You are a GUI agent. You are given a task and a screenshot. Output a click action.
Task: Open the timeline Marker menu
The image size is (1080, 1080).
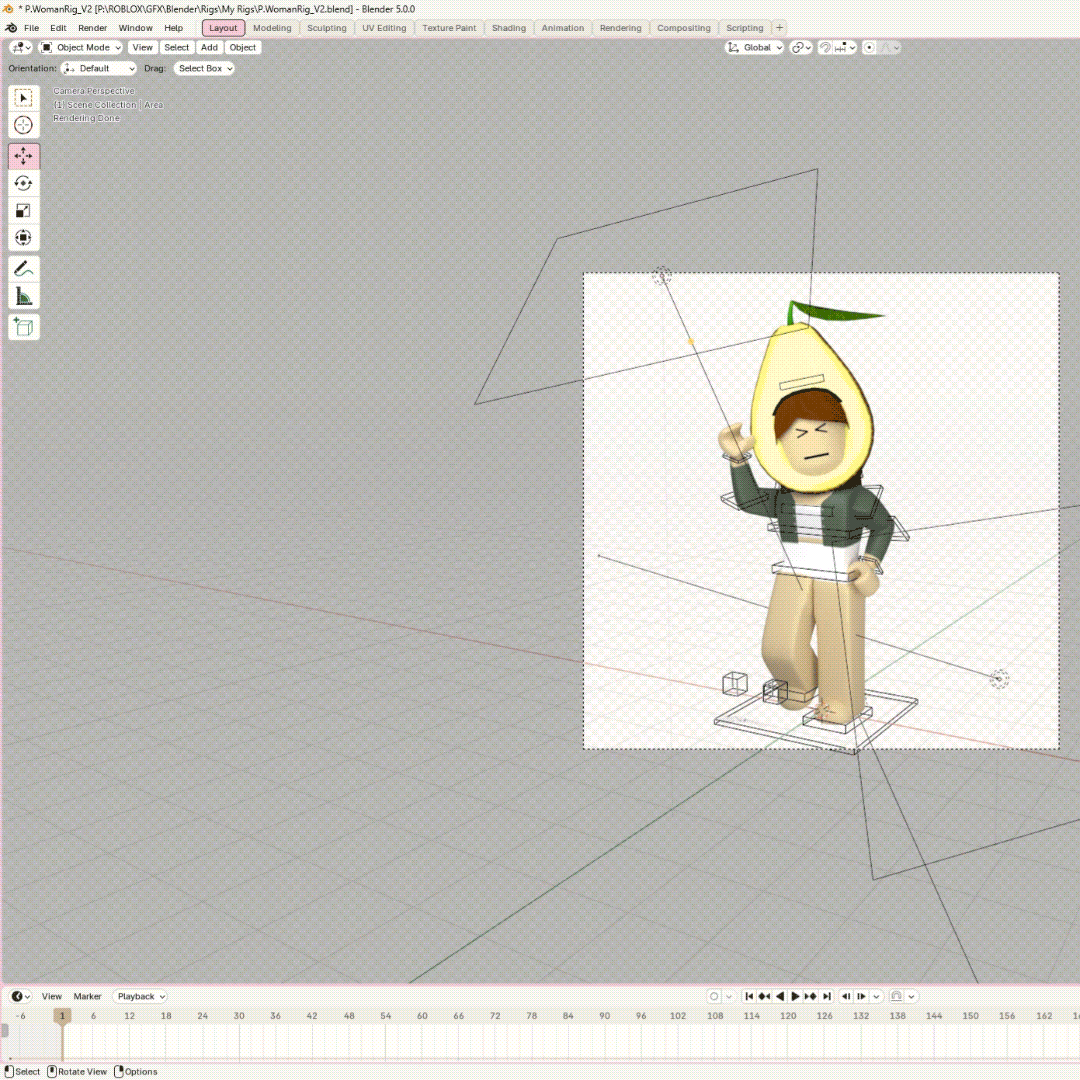pyautogui.click(x=87, y=996)
